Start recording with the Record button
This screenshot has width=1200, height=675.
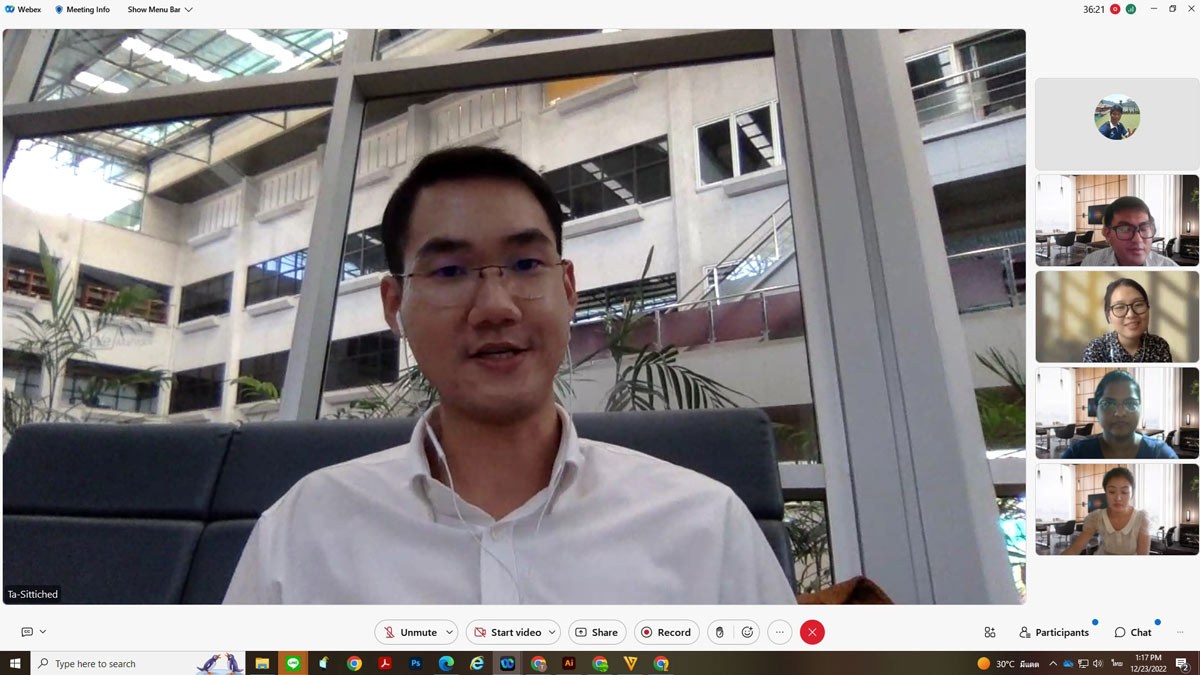[666, 632]
